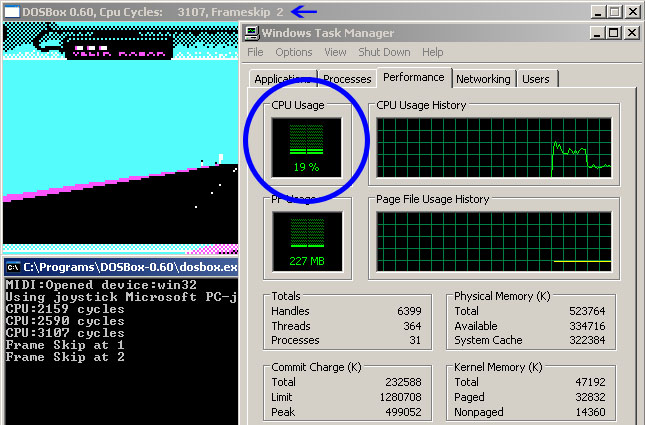645x425 pixels.
Task: Show the Users tab
Action: tap(535, 79)
